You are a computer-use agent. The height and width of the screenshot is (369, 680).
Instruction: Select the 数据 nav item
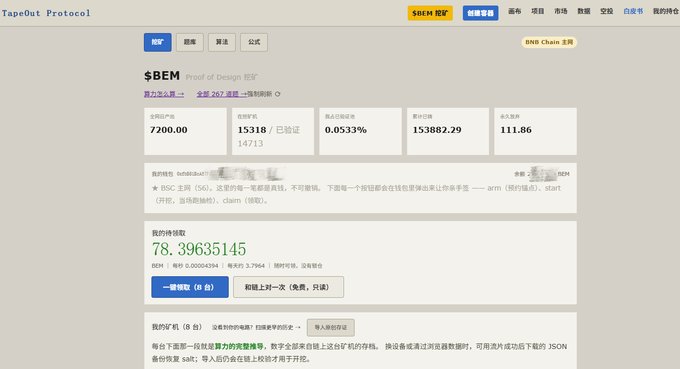(583, 11)
